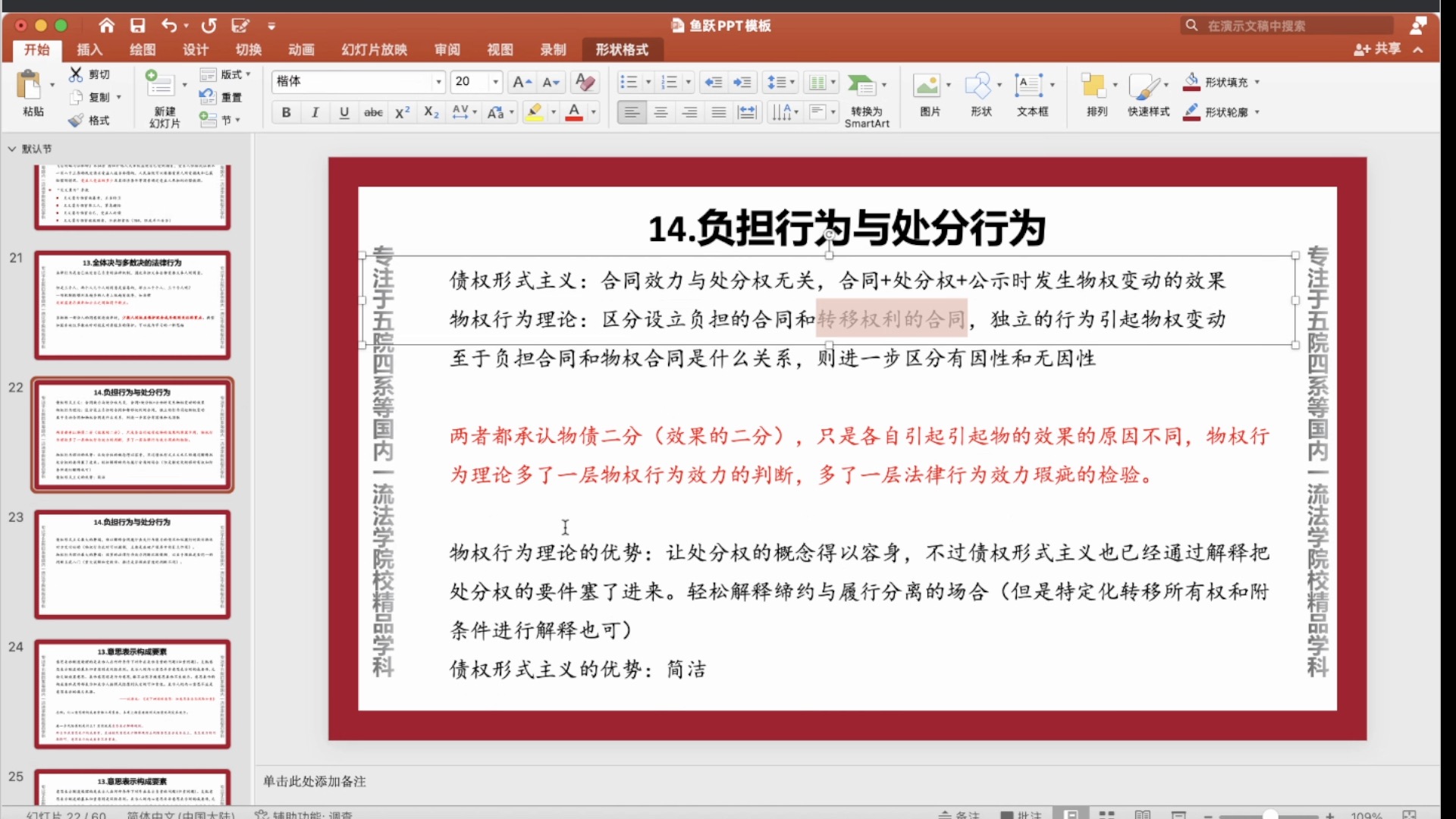Screen dimensions: 1456x819
Task: Click the Shape Outline (形状轮廓) button
Action: click(x=1216, y=112)
